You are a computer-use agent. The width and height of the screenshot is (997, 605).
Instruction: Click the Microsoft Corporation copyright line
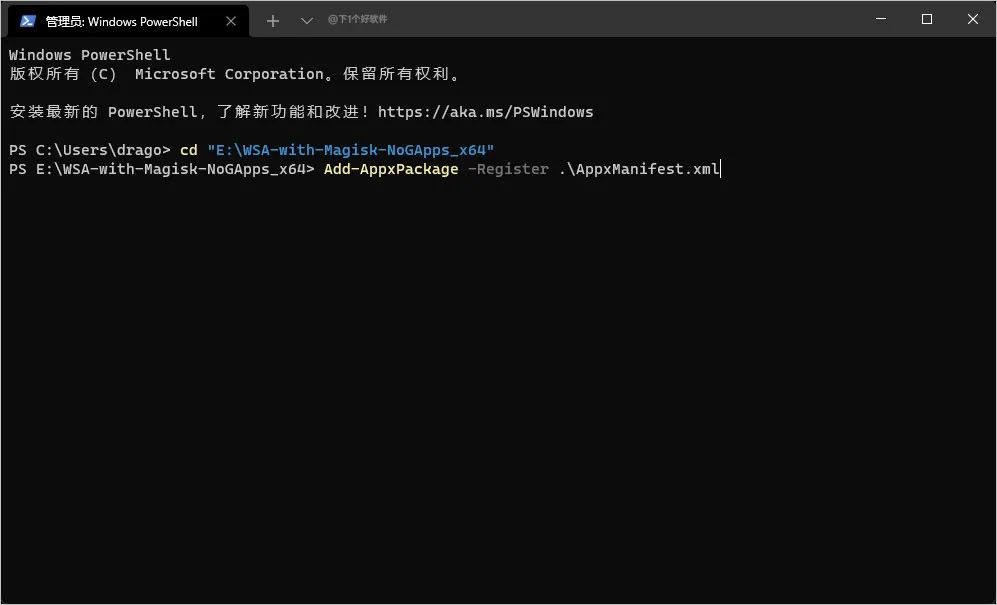[x=233, y=74]
